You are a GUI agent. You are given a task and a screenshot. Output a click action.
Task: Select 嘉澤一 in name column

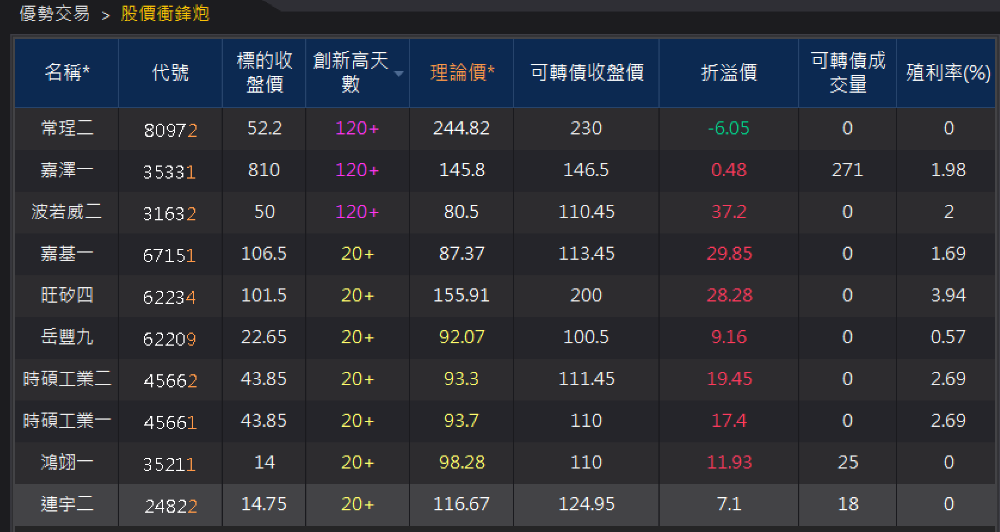pyautogui.click(x=67, y=170)
